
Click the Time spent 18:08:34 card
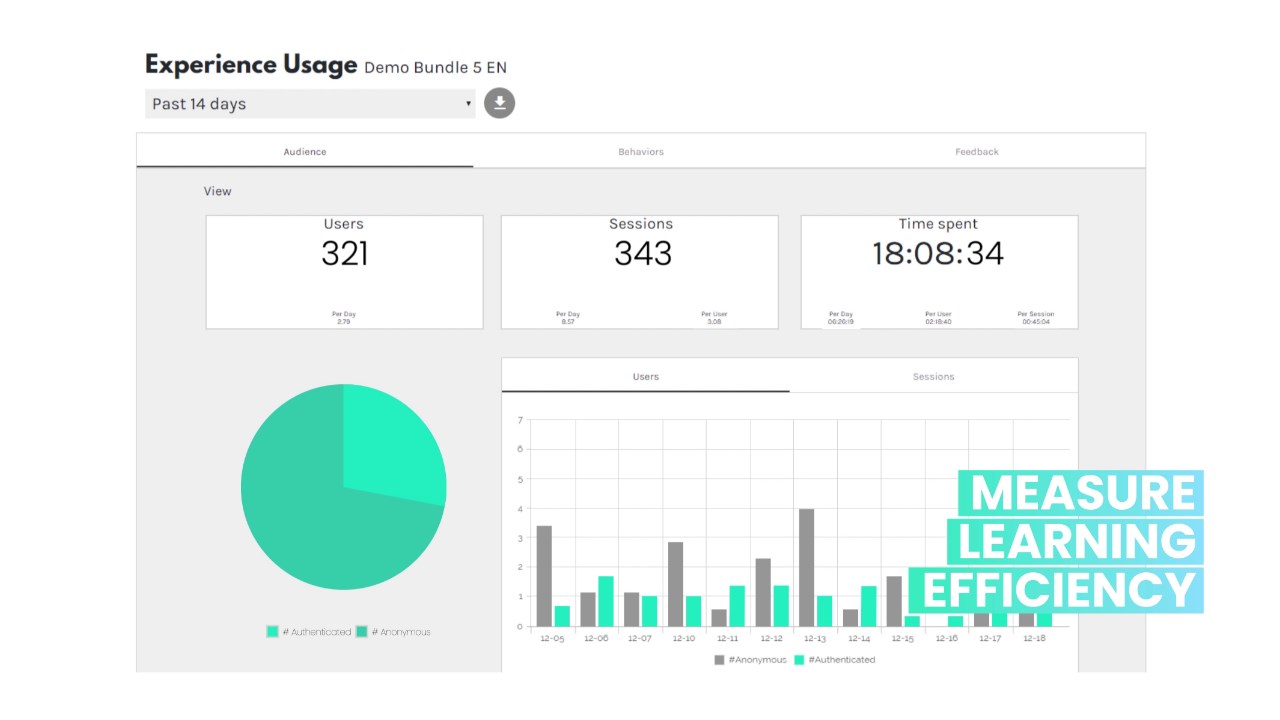coord(939,272)
